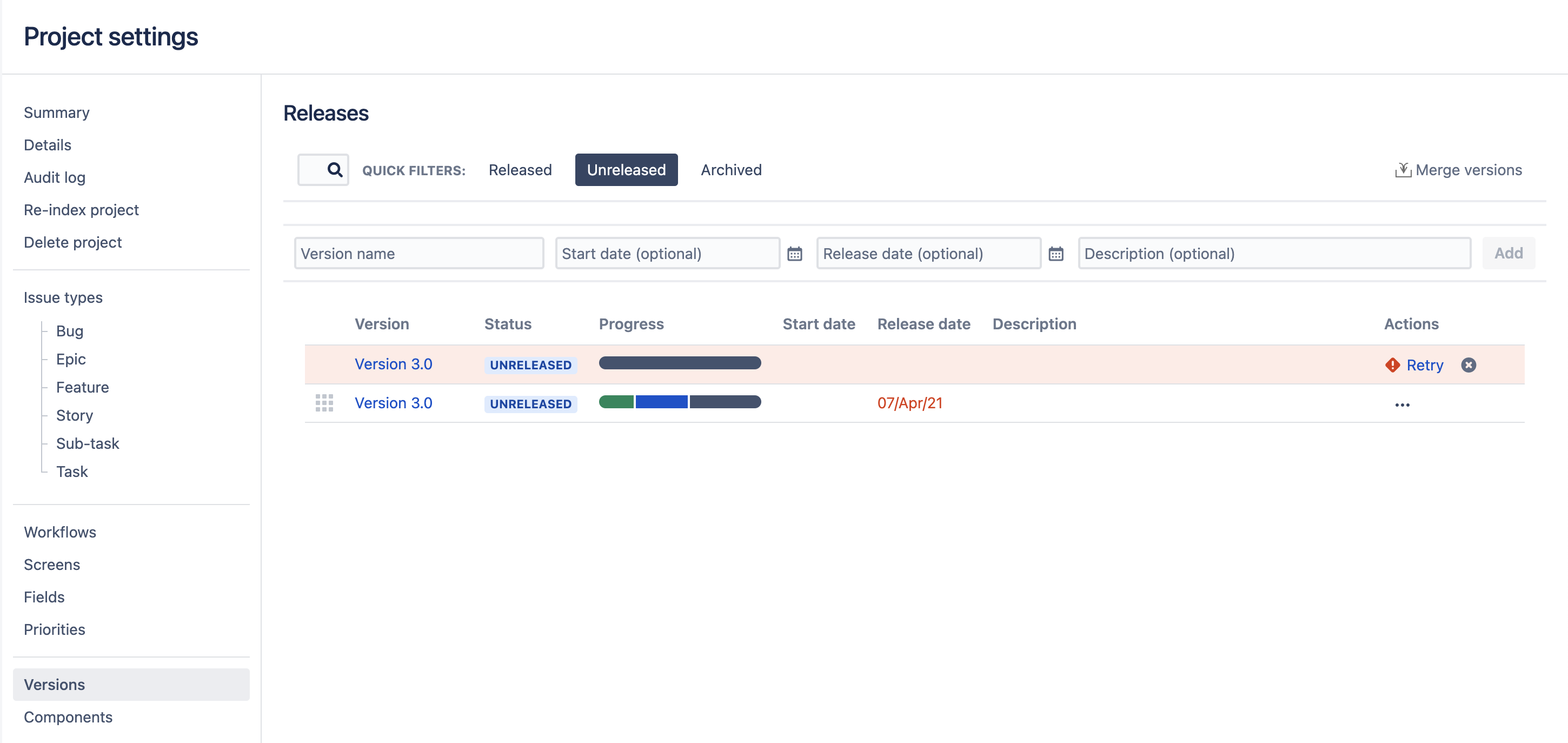Retry creating Version 3.0
Screen dimensions: 1568x743
[1424, 365]
